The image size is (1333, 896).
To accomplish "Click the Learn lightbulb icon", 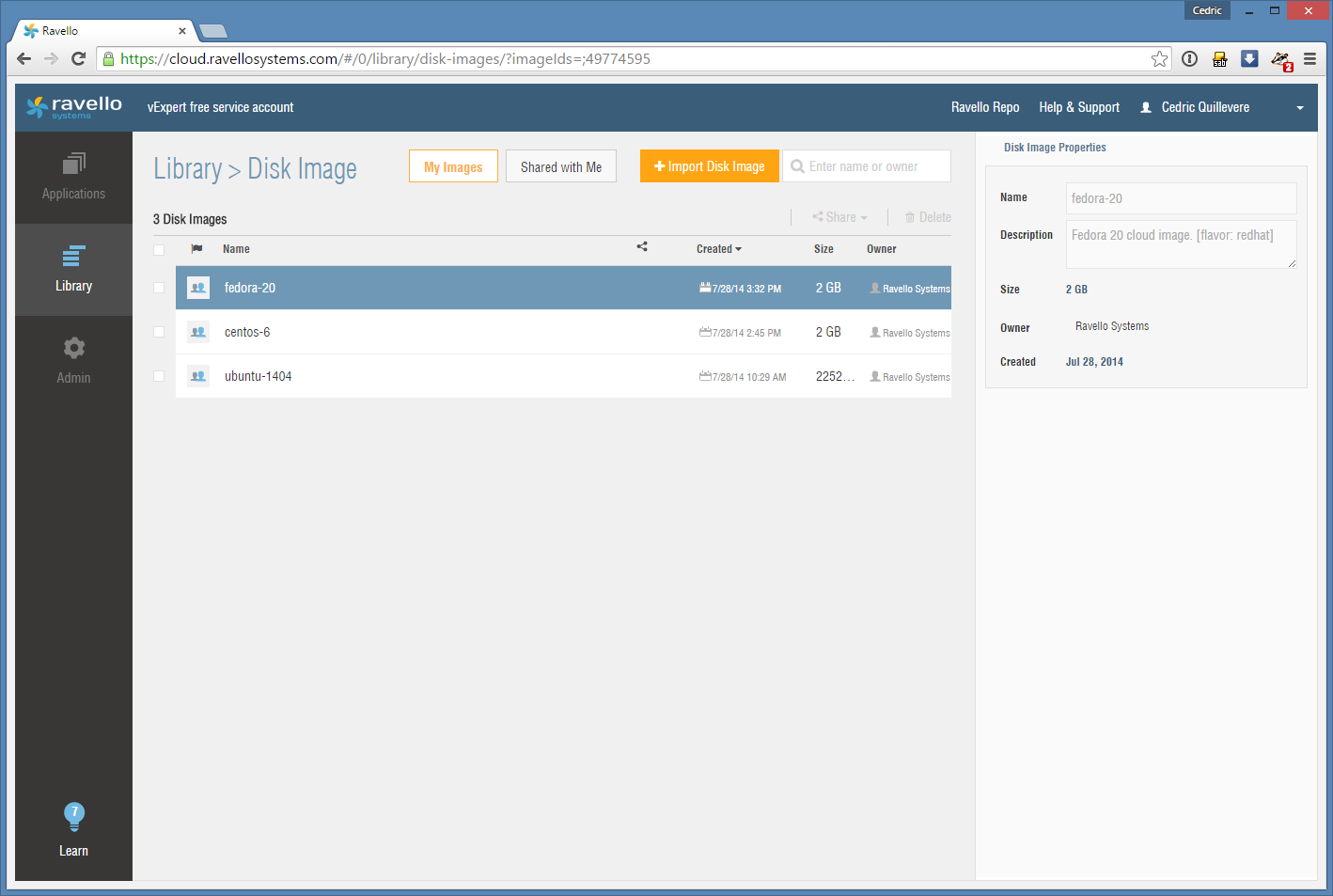I will 73,816.
